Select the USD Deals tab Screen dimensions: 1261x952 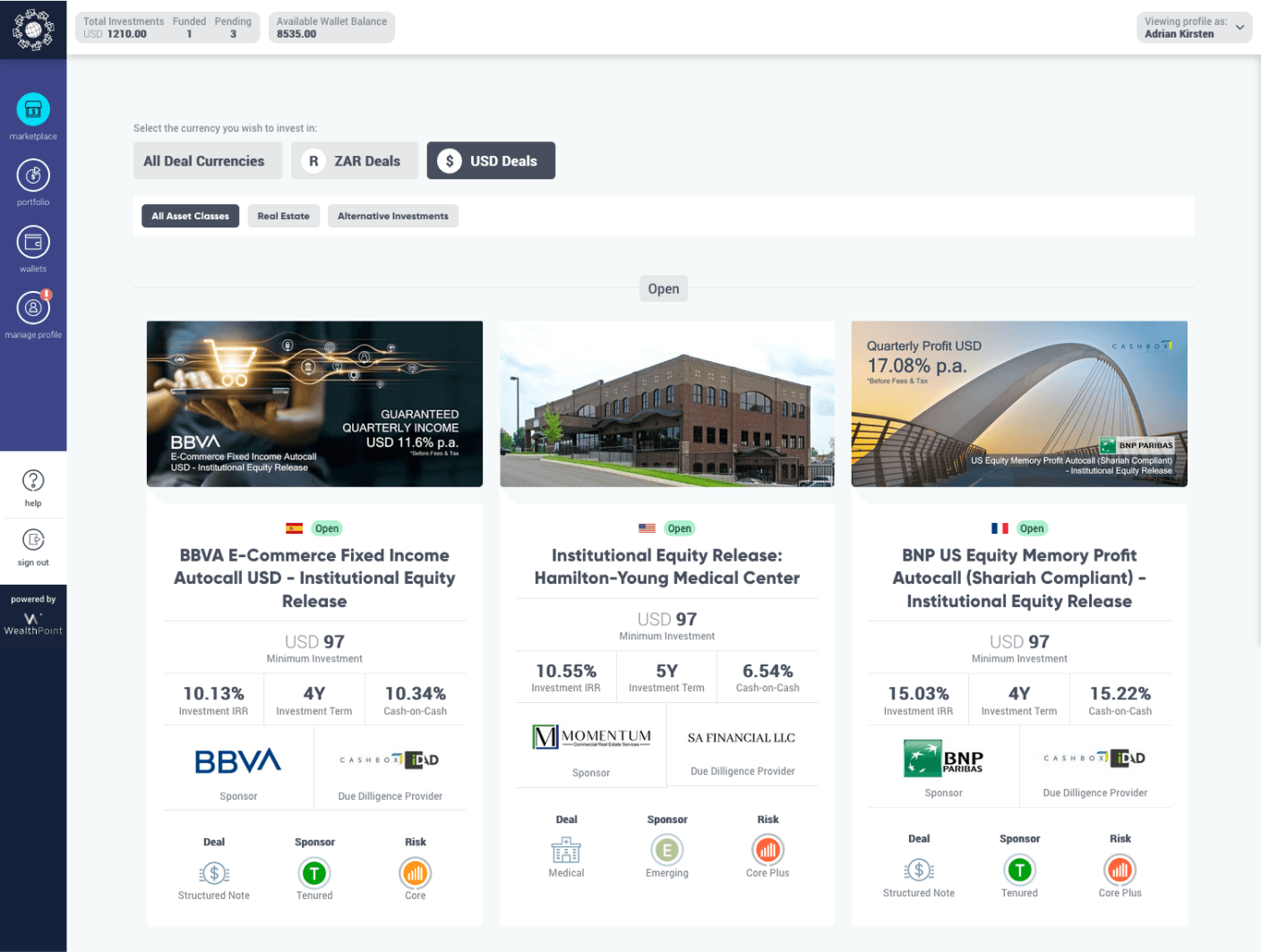coord(491,160)
